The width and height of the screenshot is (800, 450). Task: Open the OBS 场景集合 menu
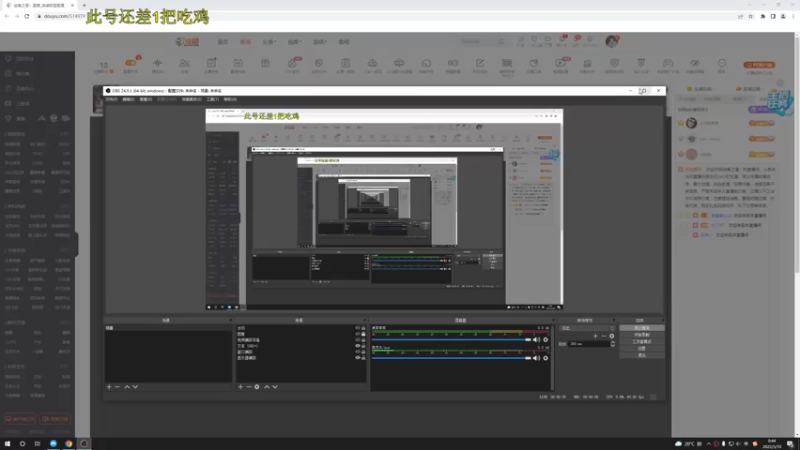pos(191,99)
